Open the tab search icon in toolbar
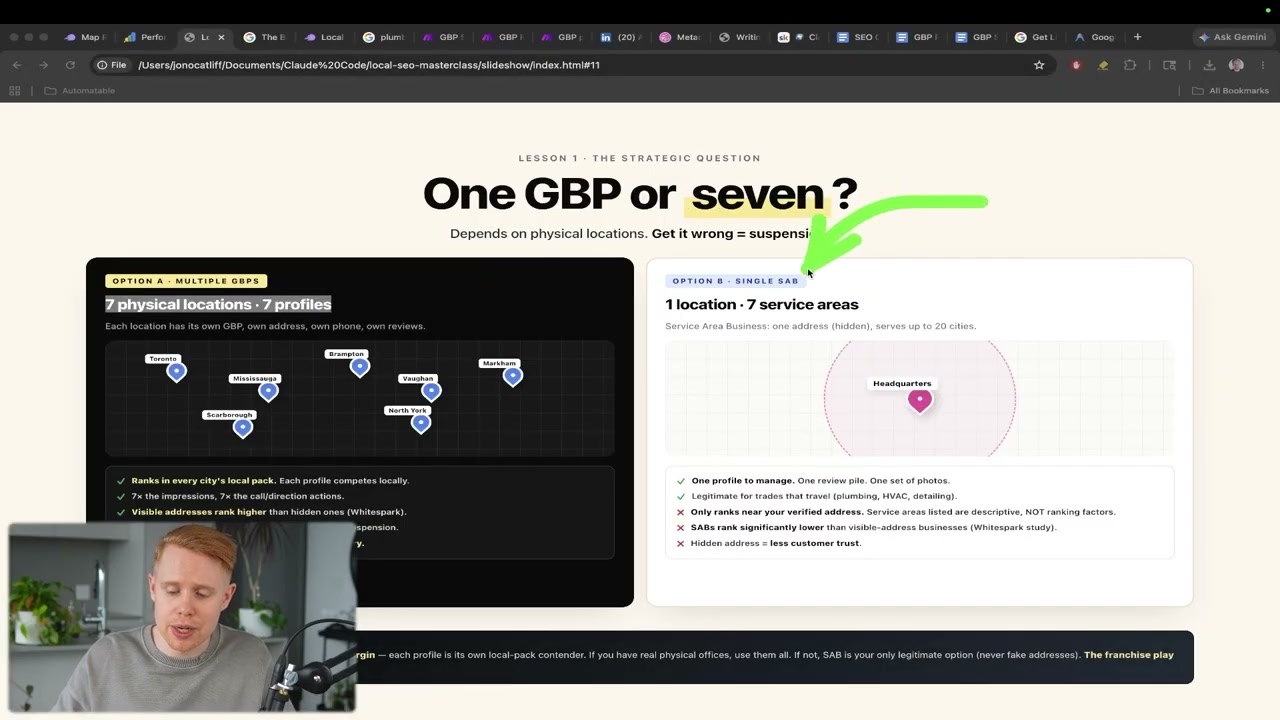 (x=1169, y=65)
